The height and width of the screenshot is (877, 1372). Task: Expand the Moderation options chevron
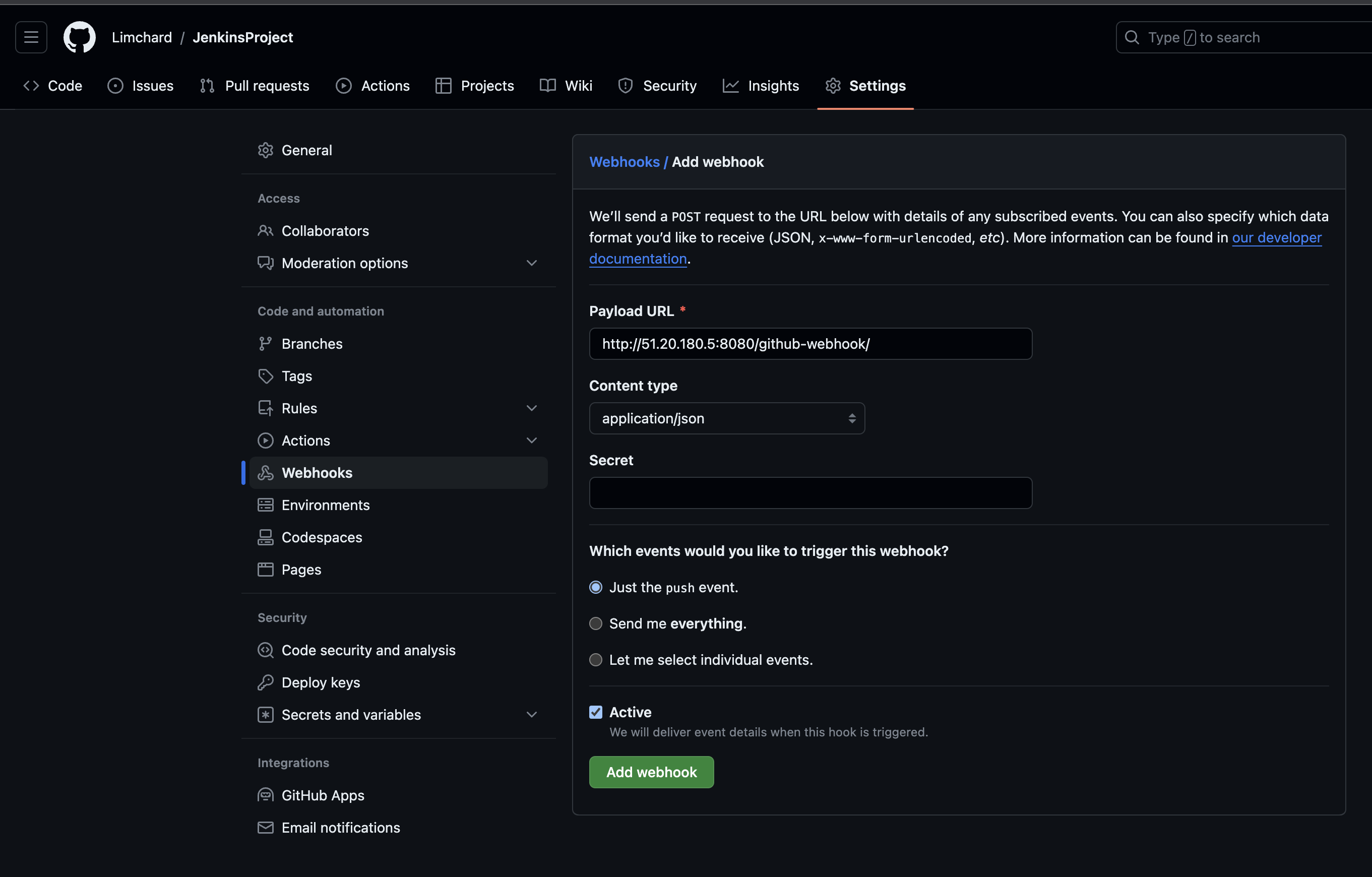[x=532, y=263]
